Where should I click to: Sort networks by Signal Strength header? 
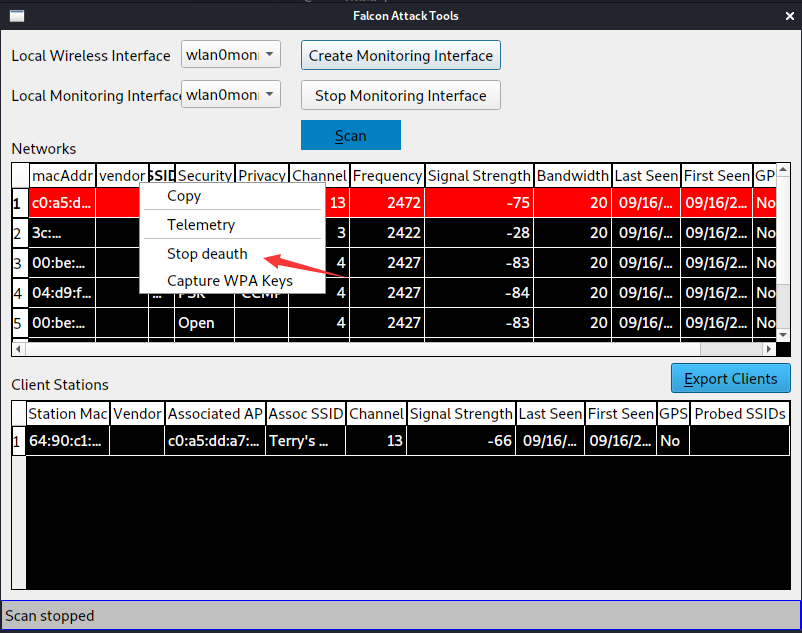(479, 175)
